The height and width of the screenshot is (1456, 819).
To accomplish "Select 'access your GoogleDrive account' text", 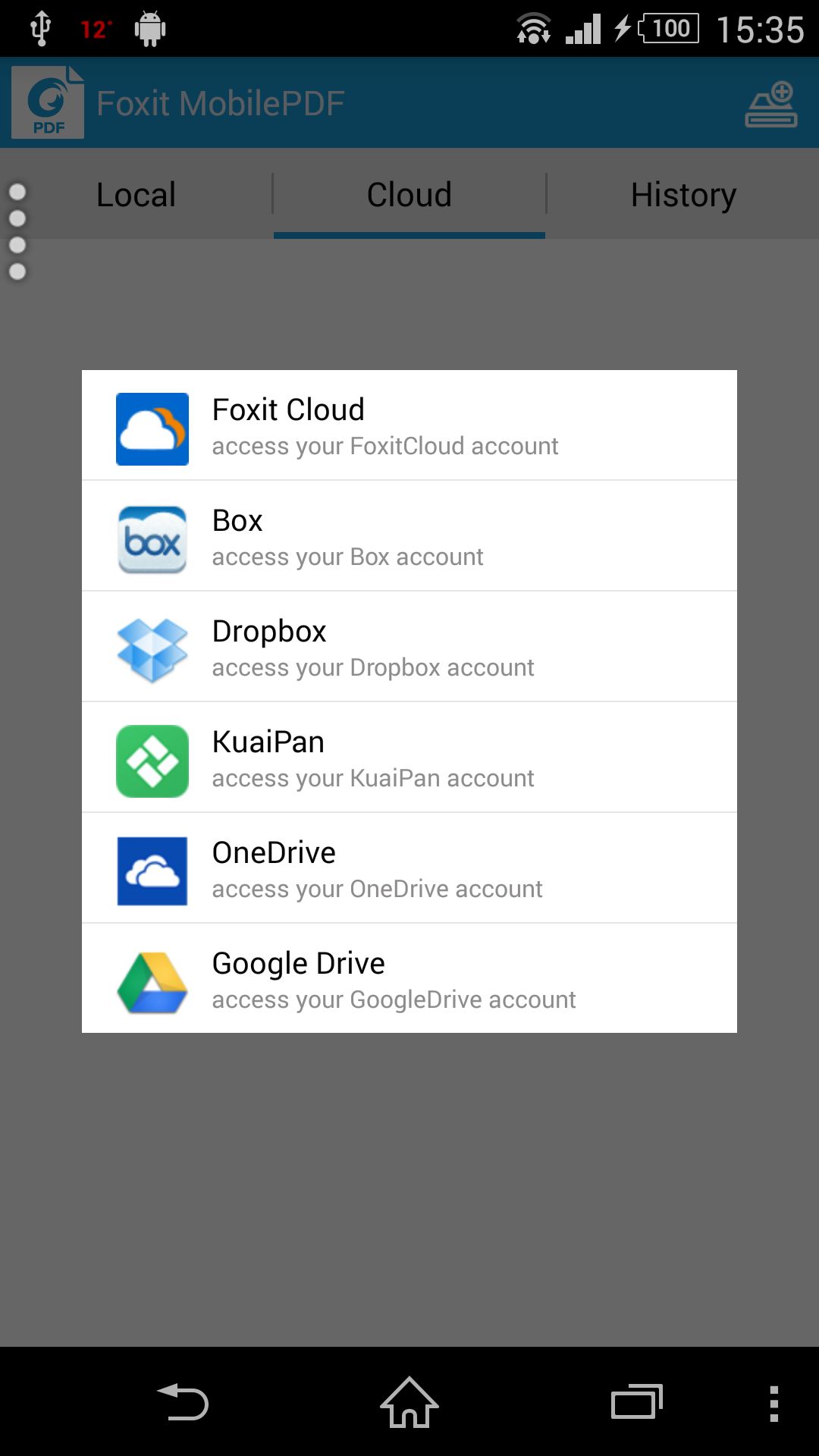I will click(394, 999).
